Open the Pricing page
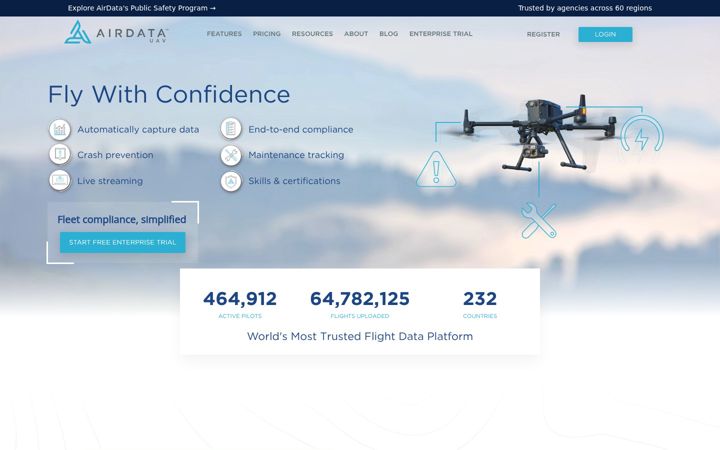The image size is (720, 450). pos(266,34)
